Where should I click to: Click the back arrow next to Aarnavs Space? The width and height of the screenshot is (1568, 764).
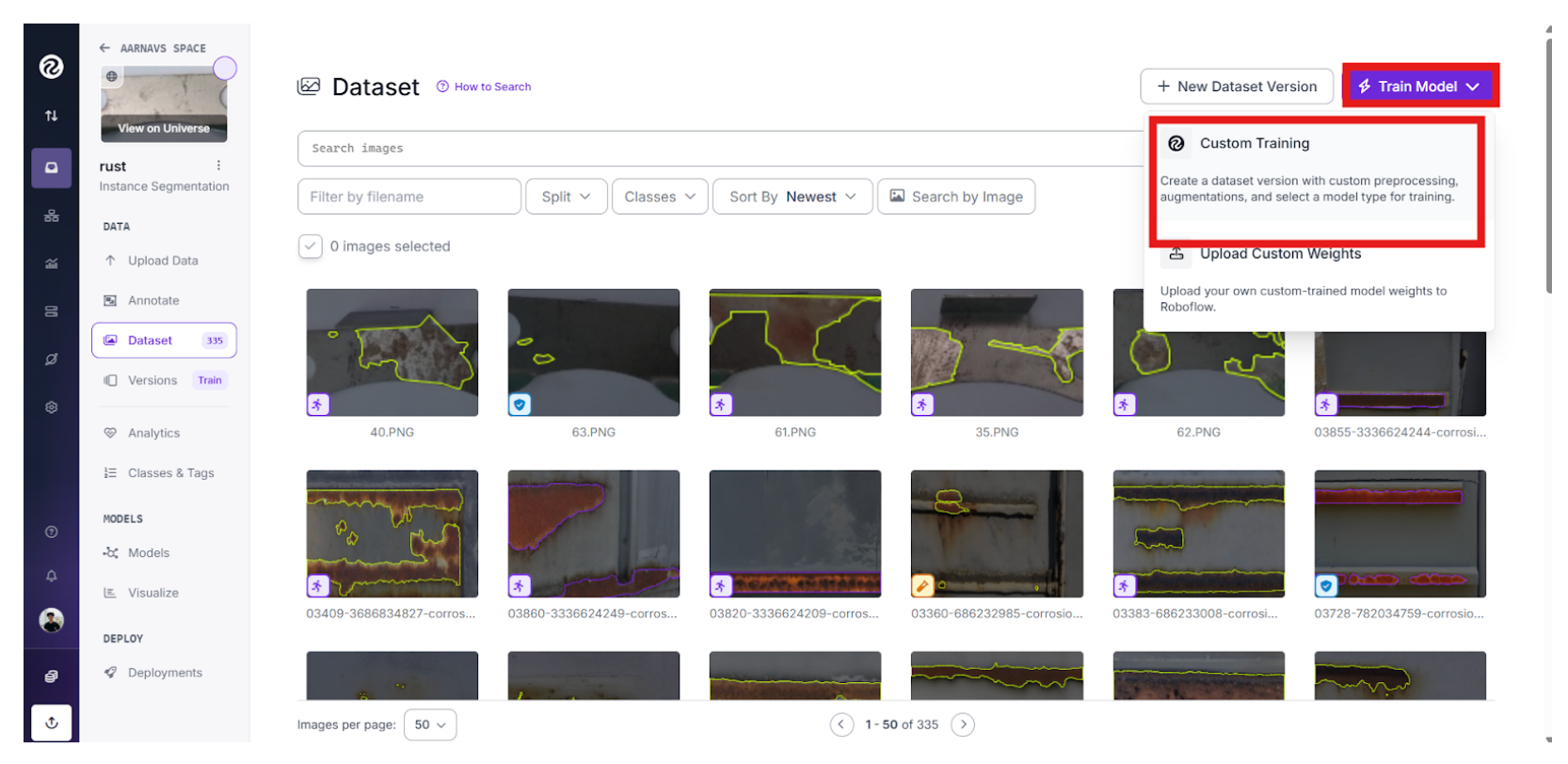pyautogui.click(x=104, y=48)
